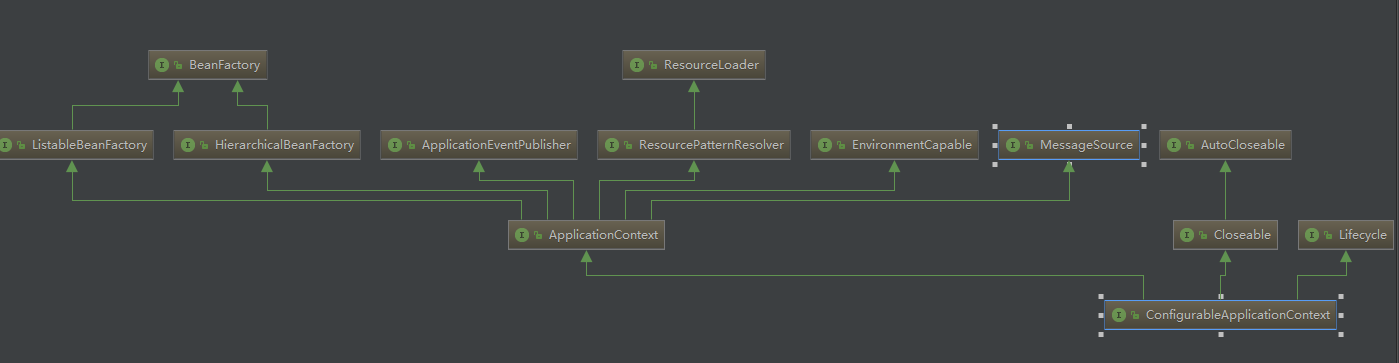Click the HierarchicalBeanFactory node label

[284, 145]
